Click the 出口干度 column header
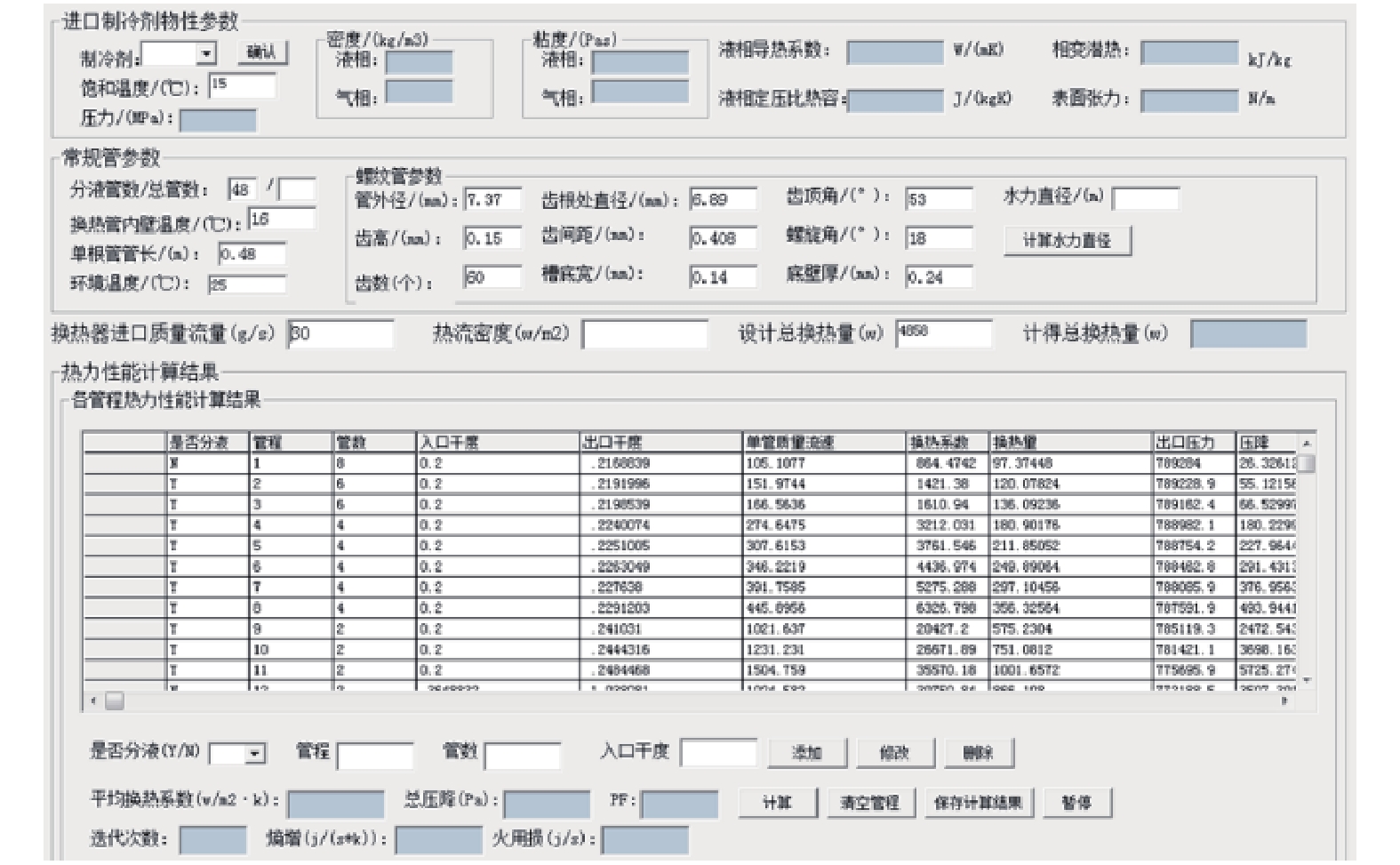The width and height of the screenshot is (1400, 865). (x=660, y=442)
